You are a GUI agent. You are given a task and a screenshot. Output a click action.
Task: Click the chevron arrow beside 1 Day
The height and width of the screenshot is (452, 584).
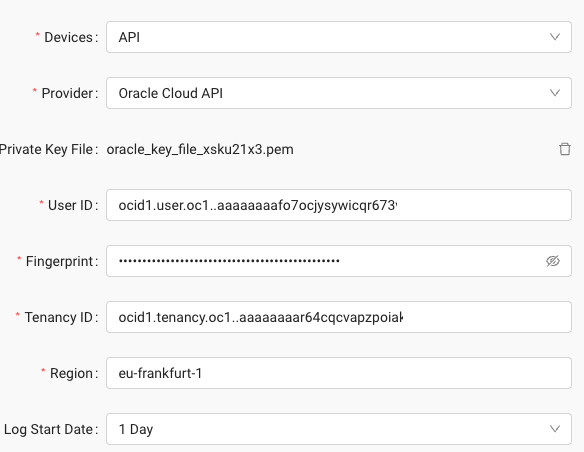click(555, 429)
